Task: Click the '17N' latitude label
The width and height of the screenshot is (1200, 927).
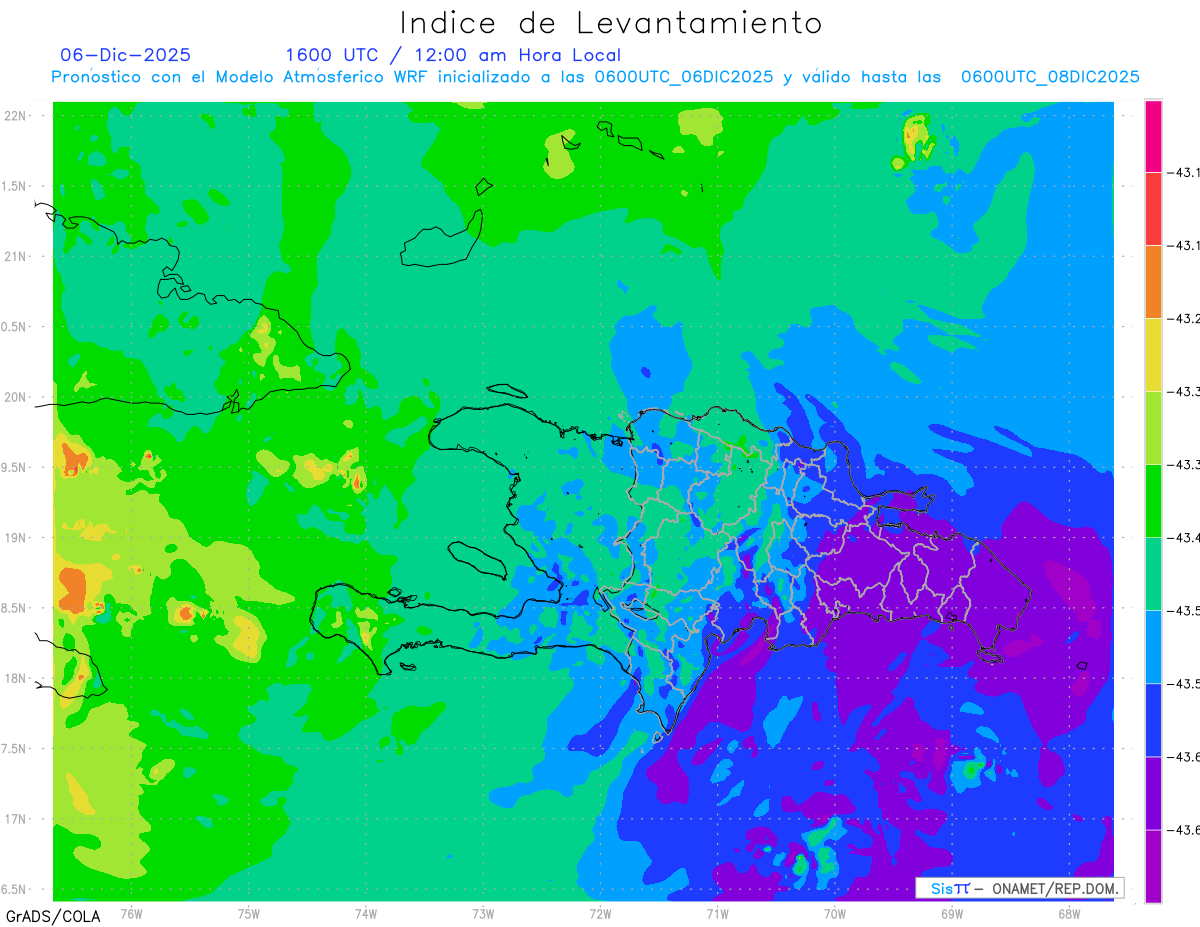Action: 14,819
